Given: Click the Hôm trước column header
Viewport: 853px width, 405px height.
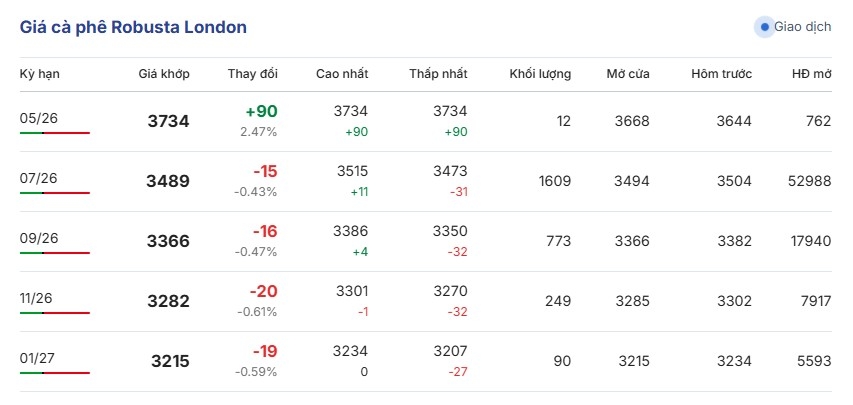Looking at the screenshot, I should tap(721, 74).
